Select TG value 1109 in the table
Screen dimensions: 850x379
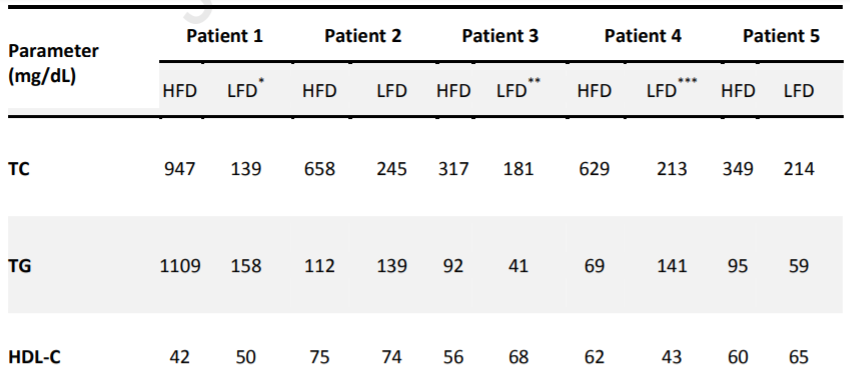click(180, 266)
